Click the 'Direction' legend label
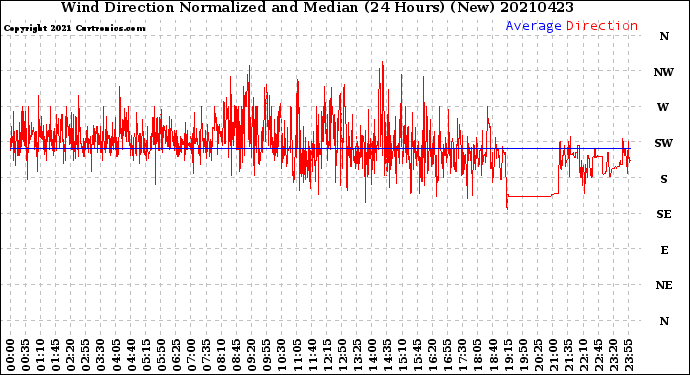The width and height of the screenshot is (690, 375). coord(602,26)
